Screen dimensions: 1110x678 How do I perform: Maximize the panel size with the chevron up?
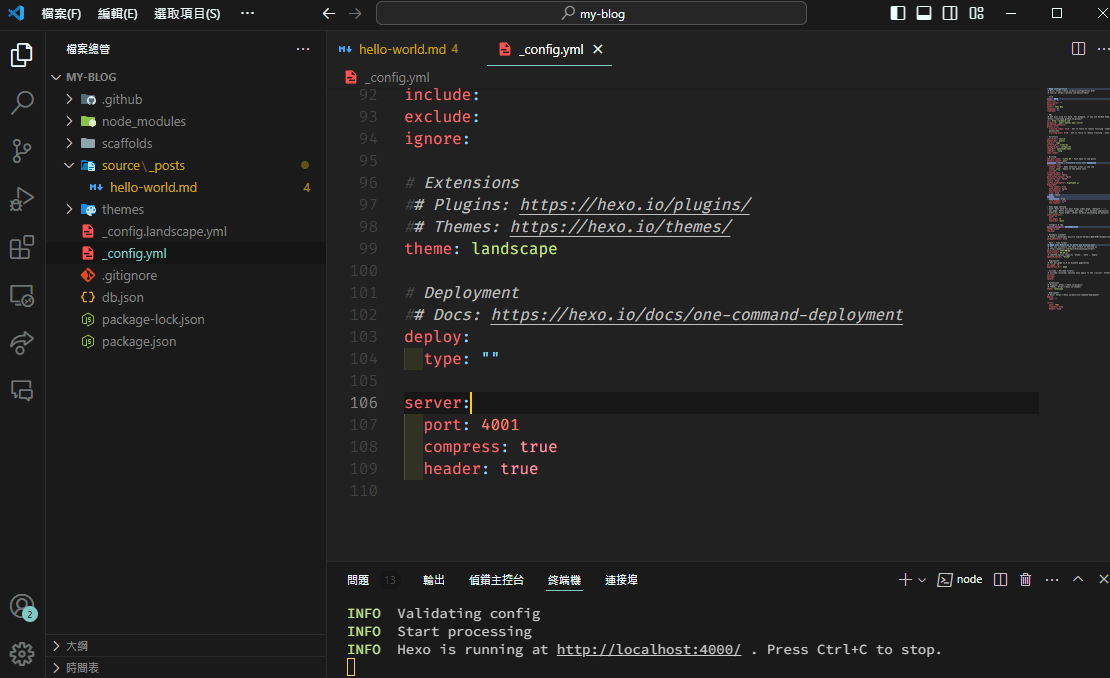1077,580
